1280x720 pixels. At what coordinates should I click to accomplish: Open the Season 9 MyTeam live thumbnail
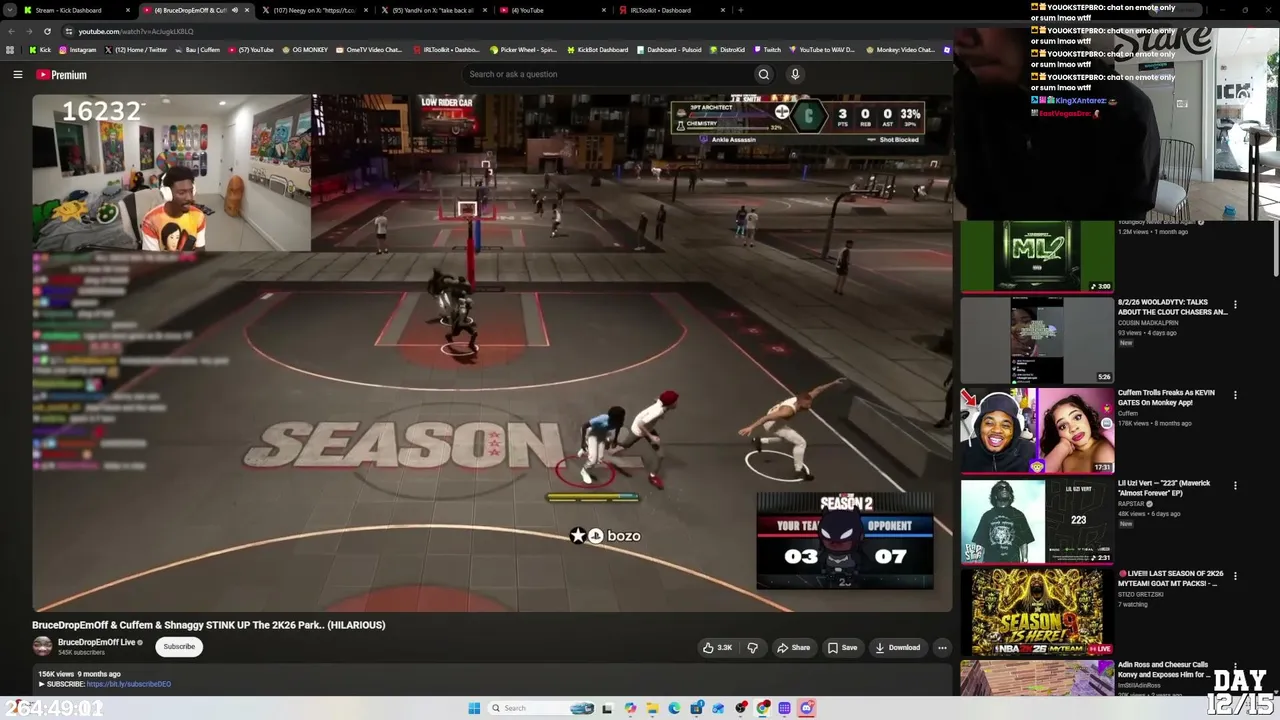pos(1037,612)
